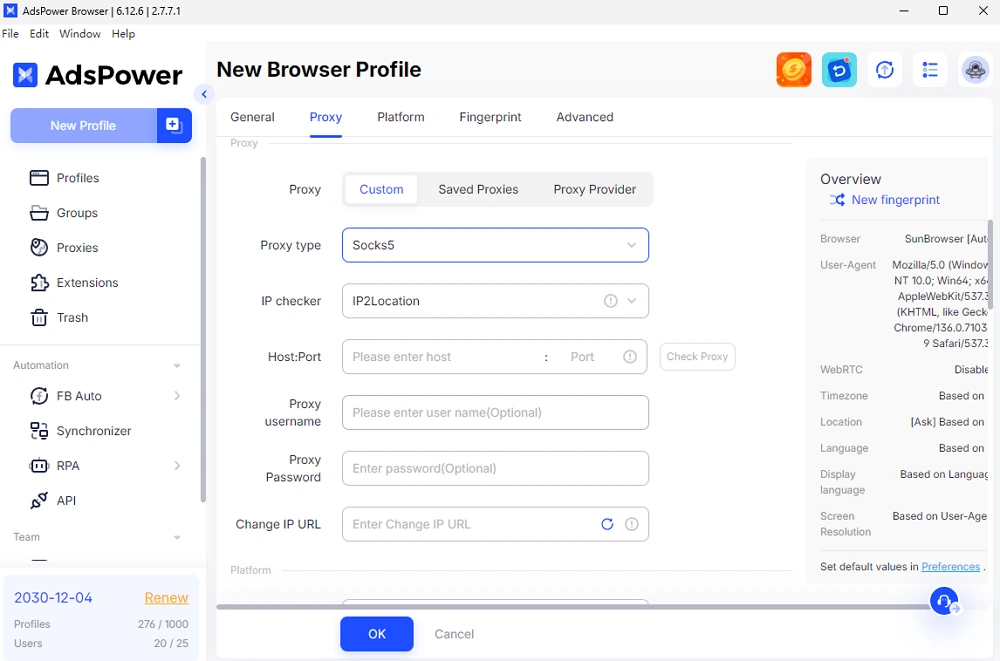Click the Renew link

(x=166, y=598)
